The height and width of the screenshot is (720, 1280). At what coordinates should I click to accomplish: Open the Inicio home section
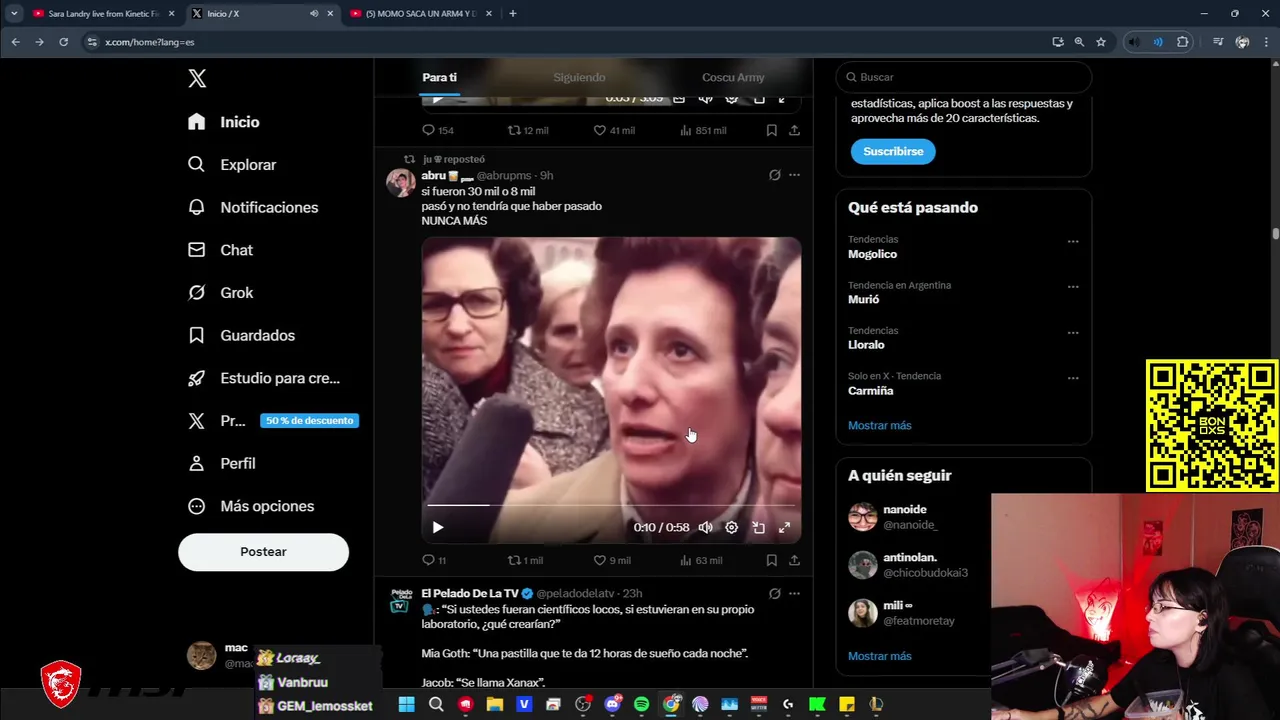[x=224, y=122]
